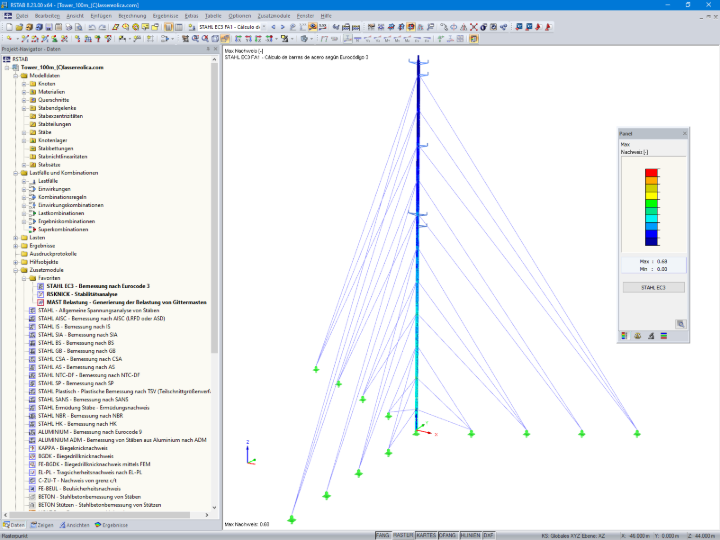Click the magnifier button in the Panel
Image resolution: width=720 pixels, height=540 pixels.
681,324
